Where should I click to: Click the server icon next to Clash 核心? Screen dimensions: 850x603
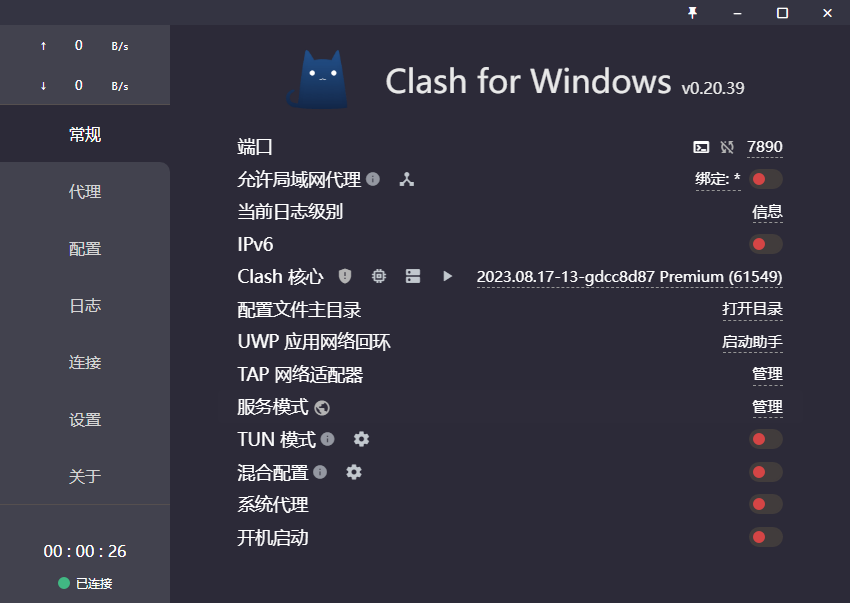(x=413, y=277)
